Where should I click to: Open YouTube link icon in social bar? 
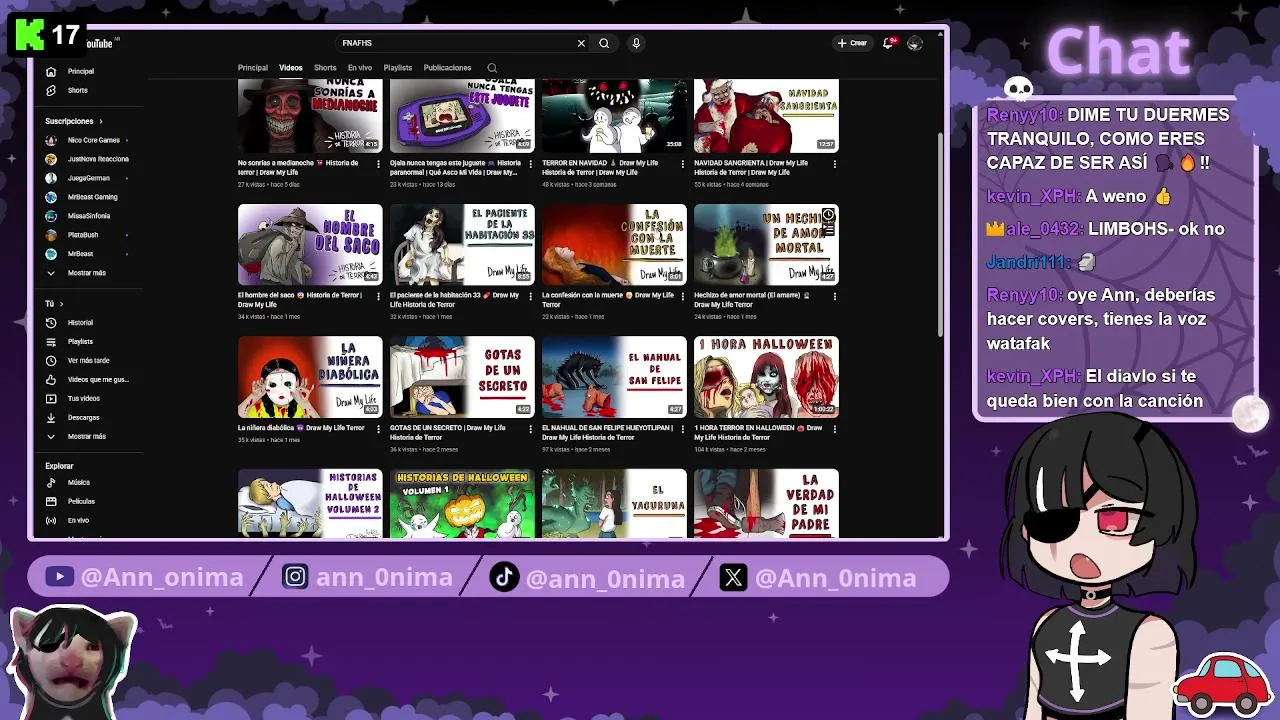pyautogui.click(x=59, y=577)
